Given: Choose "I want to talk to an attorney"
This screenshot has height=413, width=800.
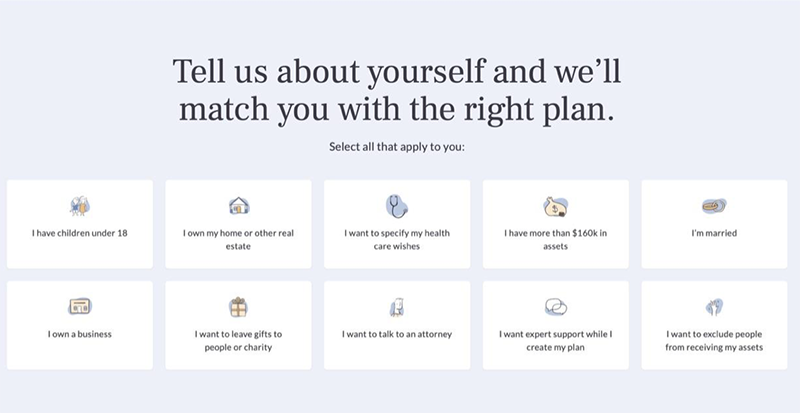Looking at the screenshot, I should (397, 334).
